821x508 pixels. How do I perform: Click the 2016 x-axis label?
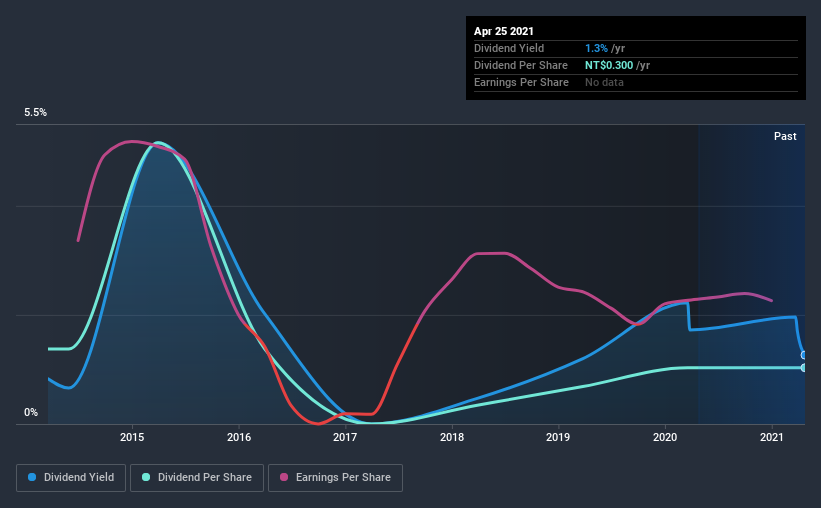(239, 437)
